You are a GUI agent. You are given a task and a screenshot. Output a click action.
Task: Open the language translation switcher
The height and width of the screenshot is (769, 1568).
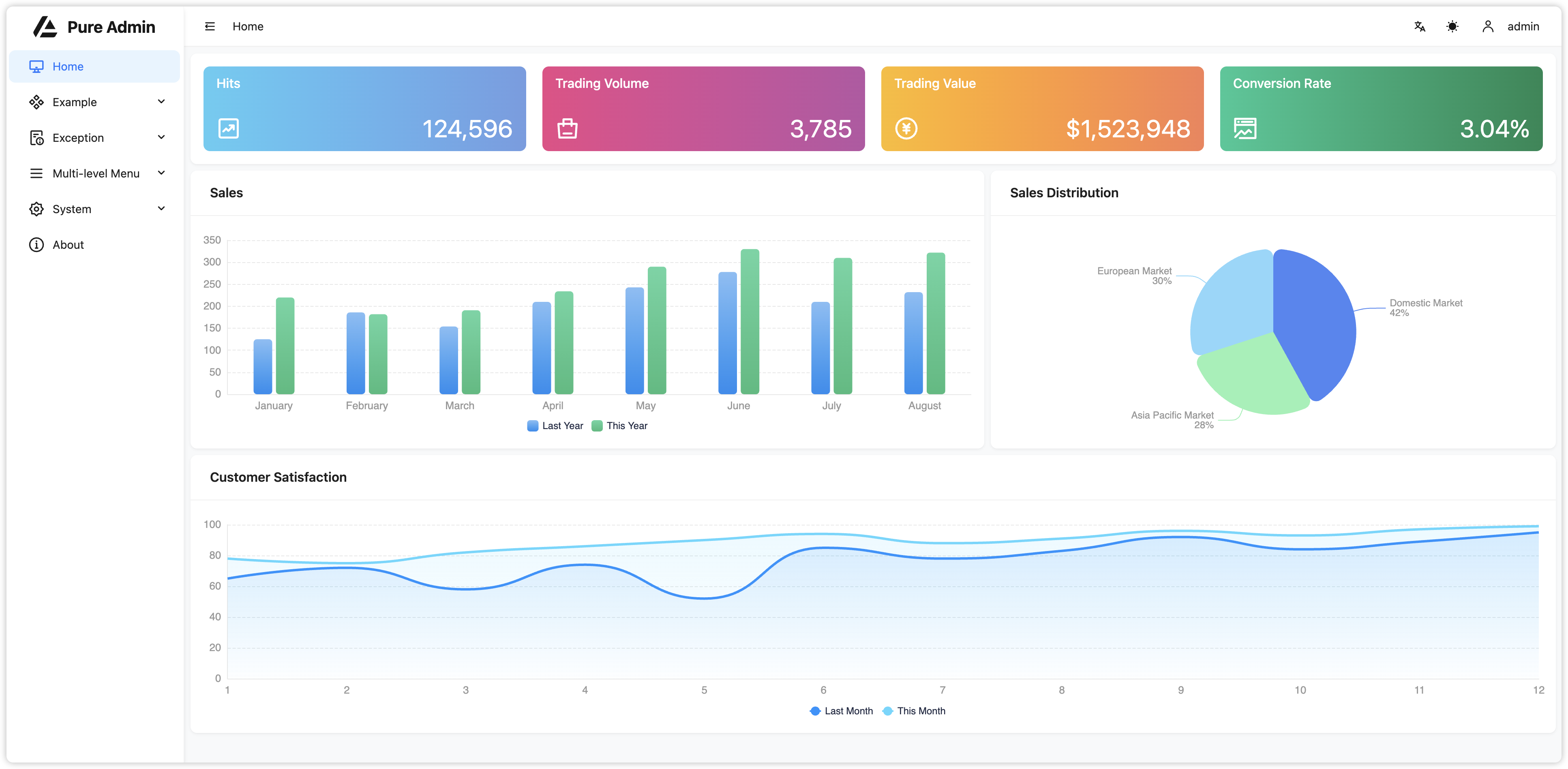(x=1420, y=26)
